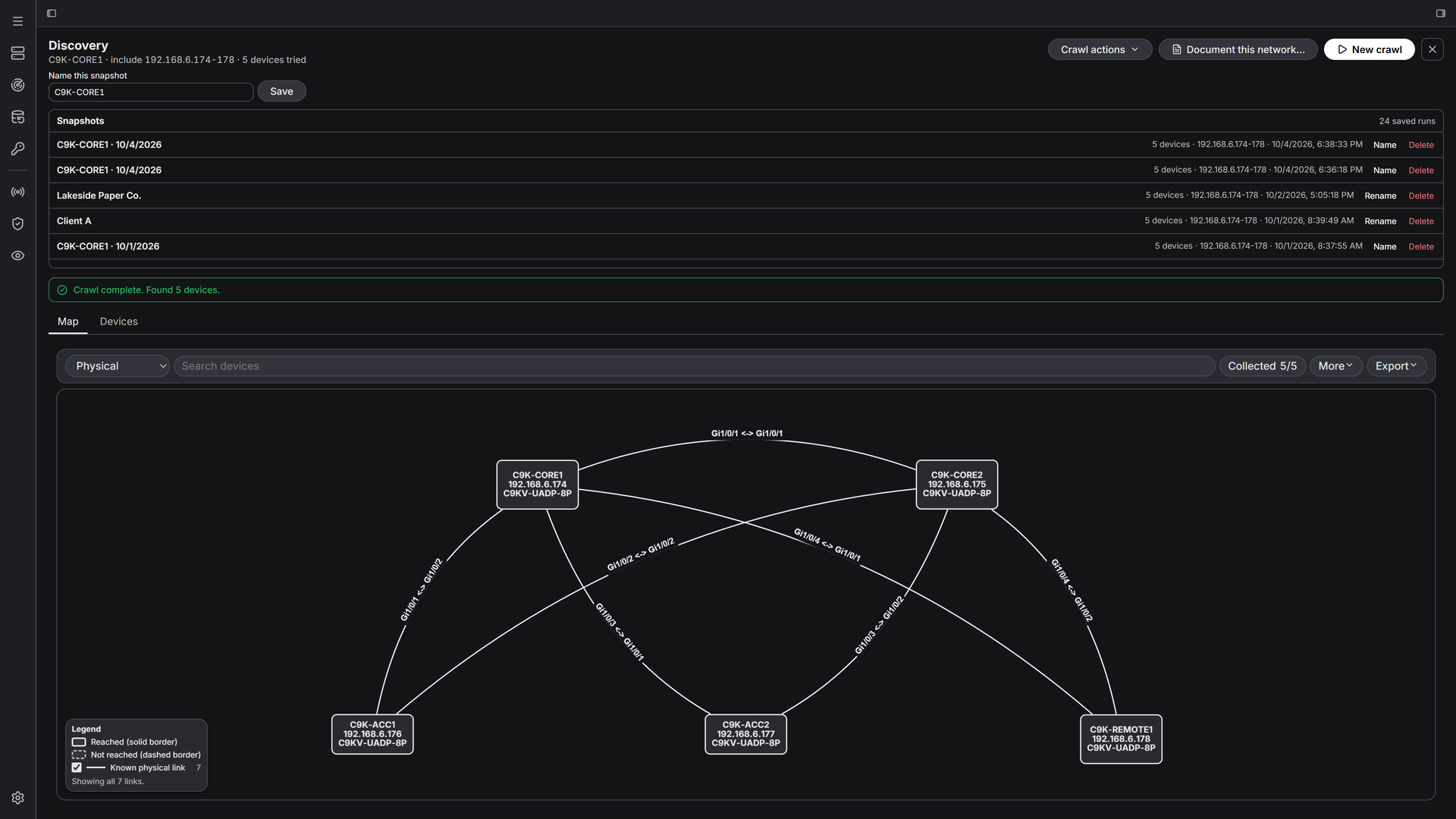The height and width of the screenshot is (819, 1456).
Task: Click the Collected 5/5 button
Action: tap(1262, 366)
